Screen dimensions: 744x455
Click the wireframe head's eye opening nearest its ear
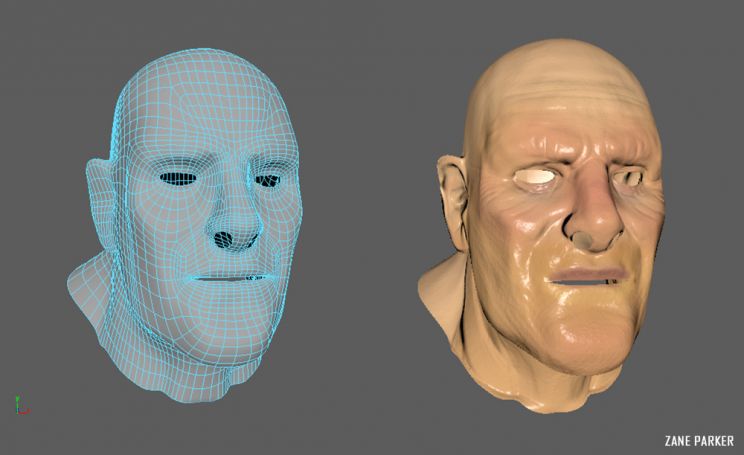coord(179,180)
